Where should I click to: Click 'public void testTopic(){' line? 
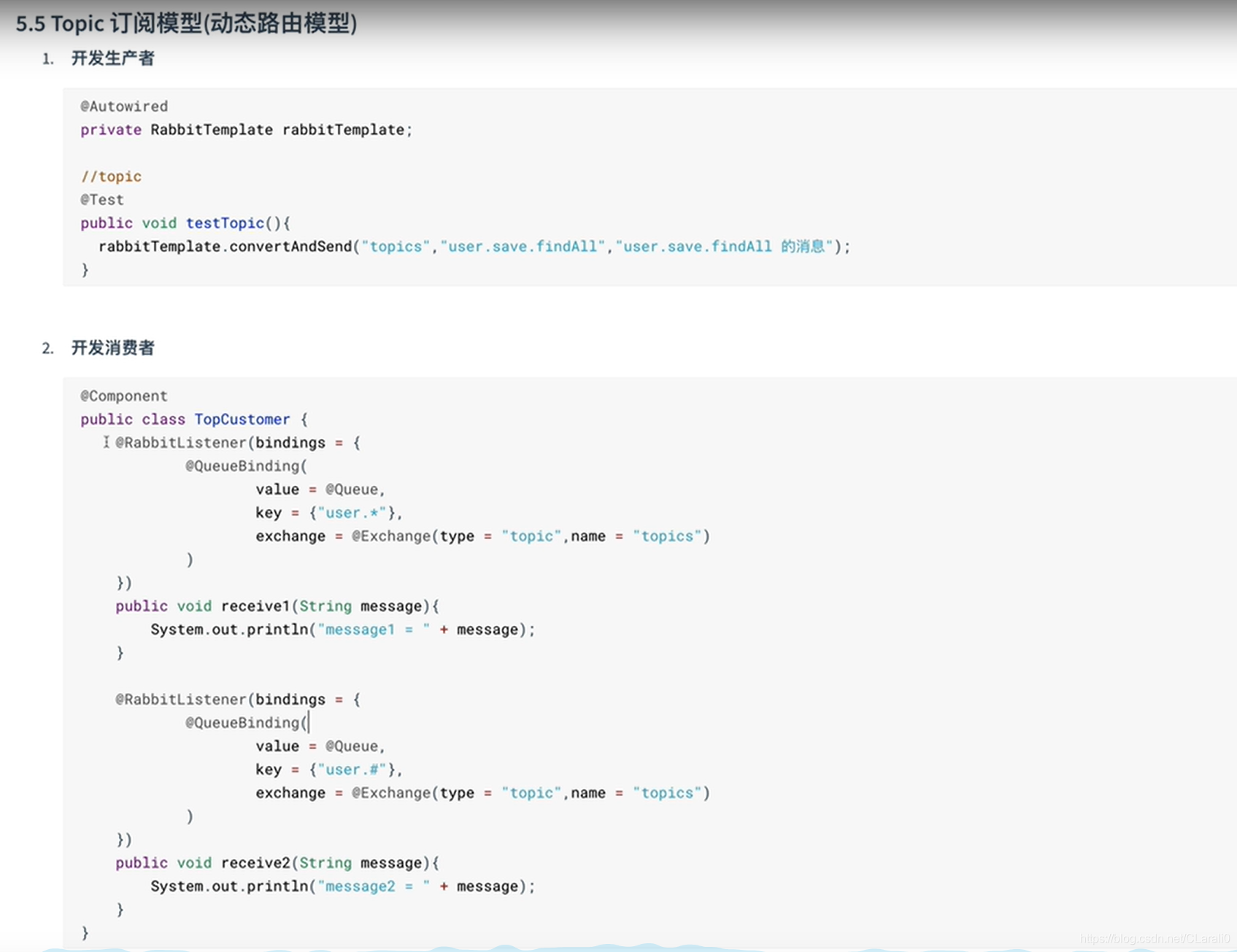pos(185,223)
